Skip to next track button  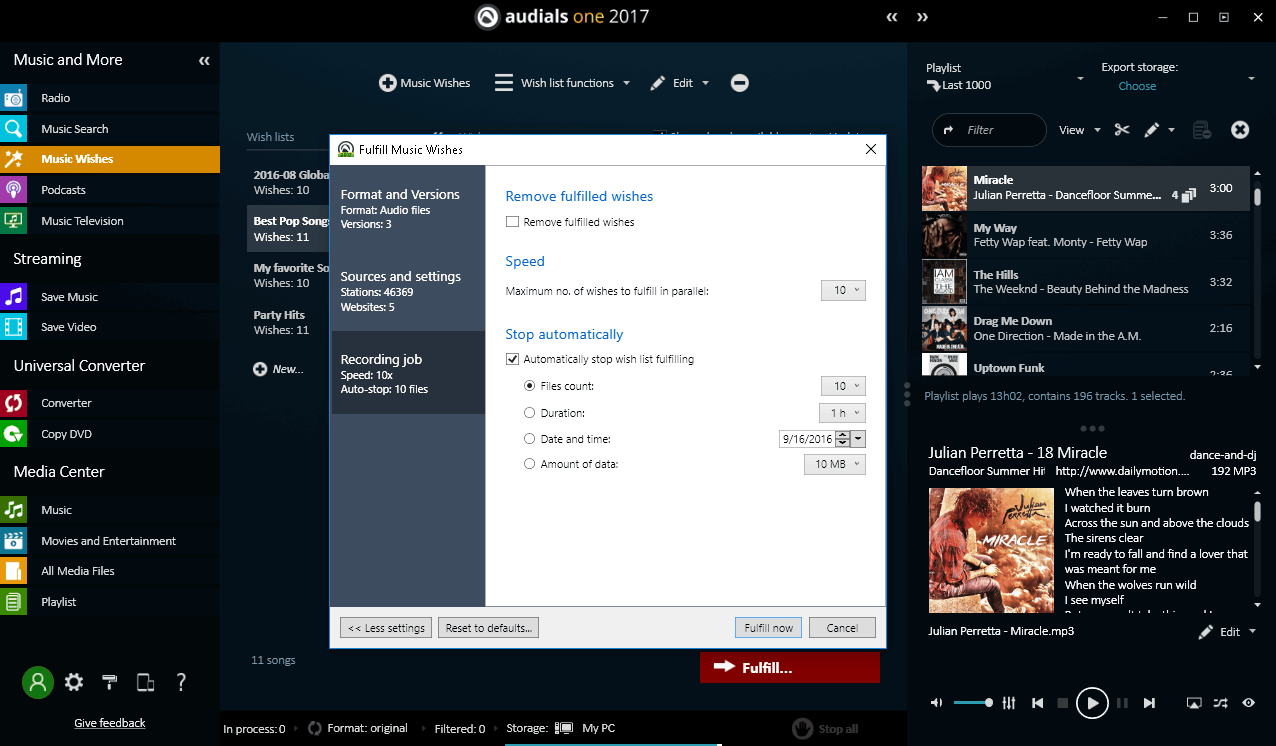(x=1150, y=703)
